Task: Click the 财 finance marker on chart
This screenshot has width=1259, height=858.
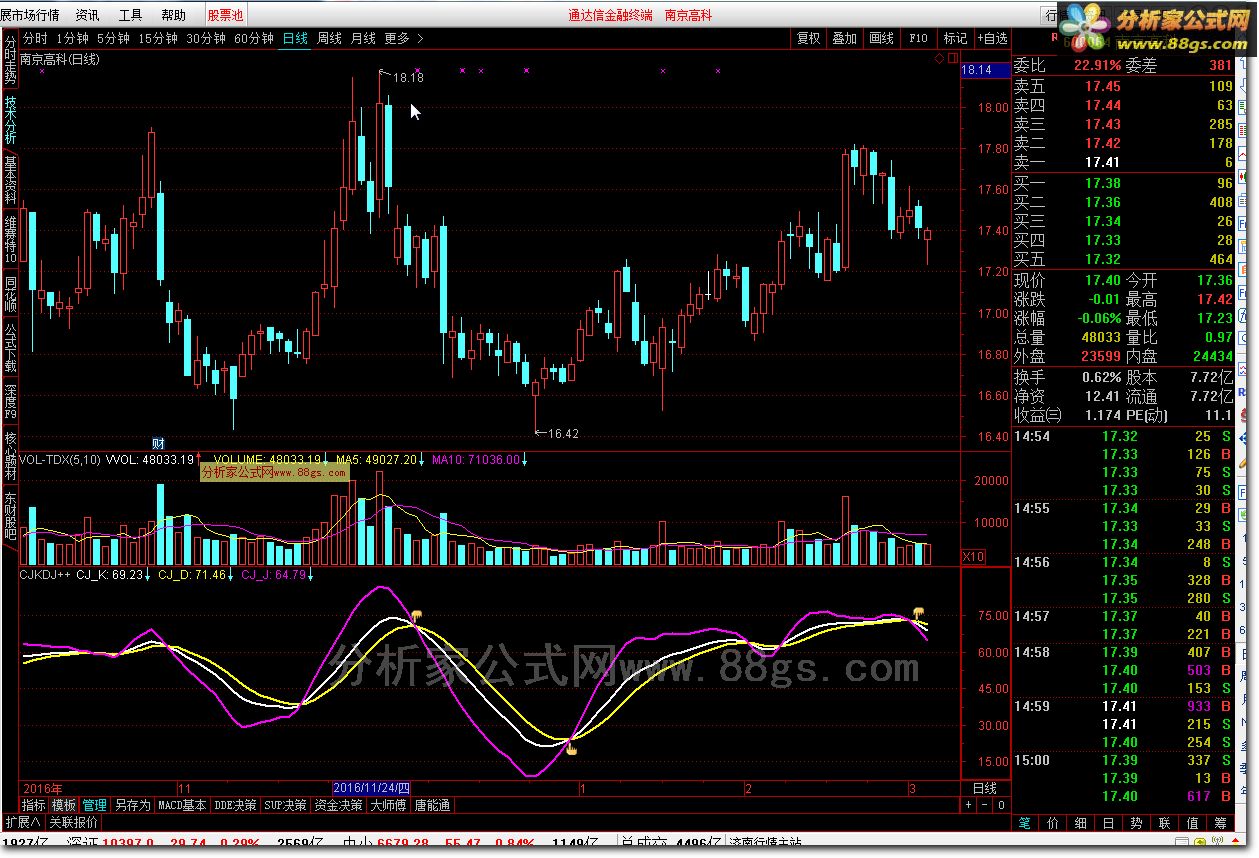Action: point(158,443)
